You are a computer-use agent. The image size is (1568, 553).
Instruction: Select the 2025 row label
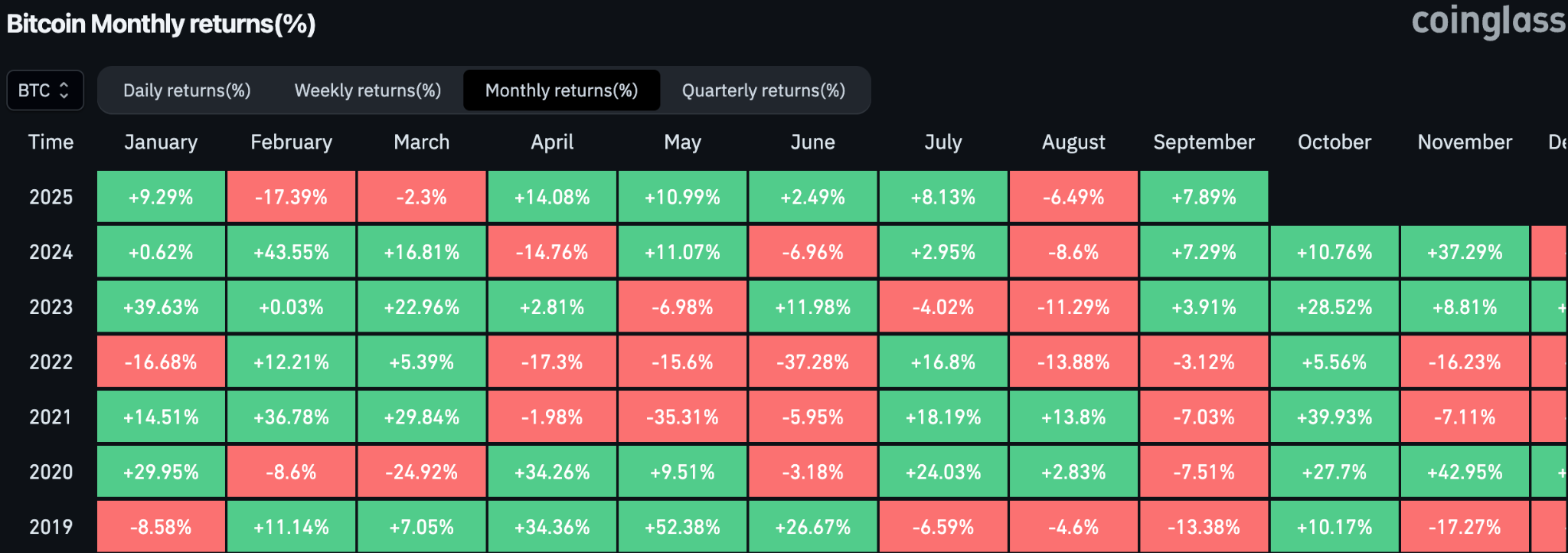pos(51,197)
